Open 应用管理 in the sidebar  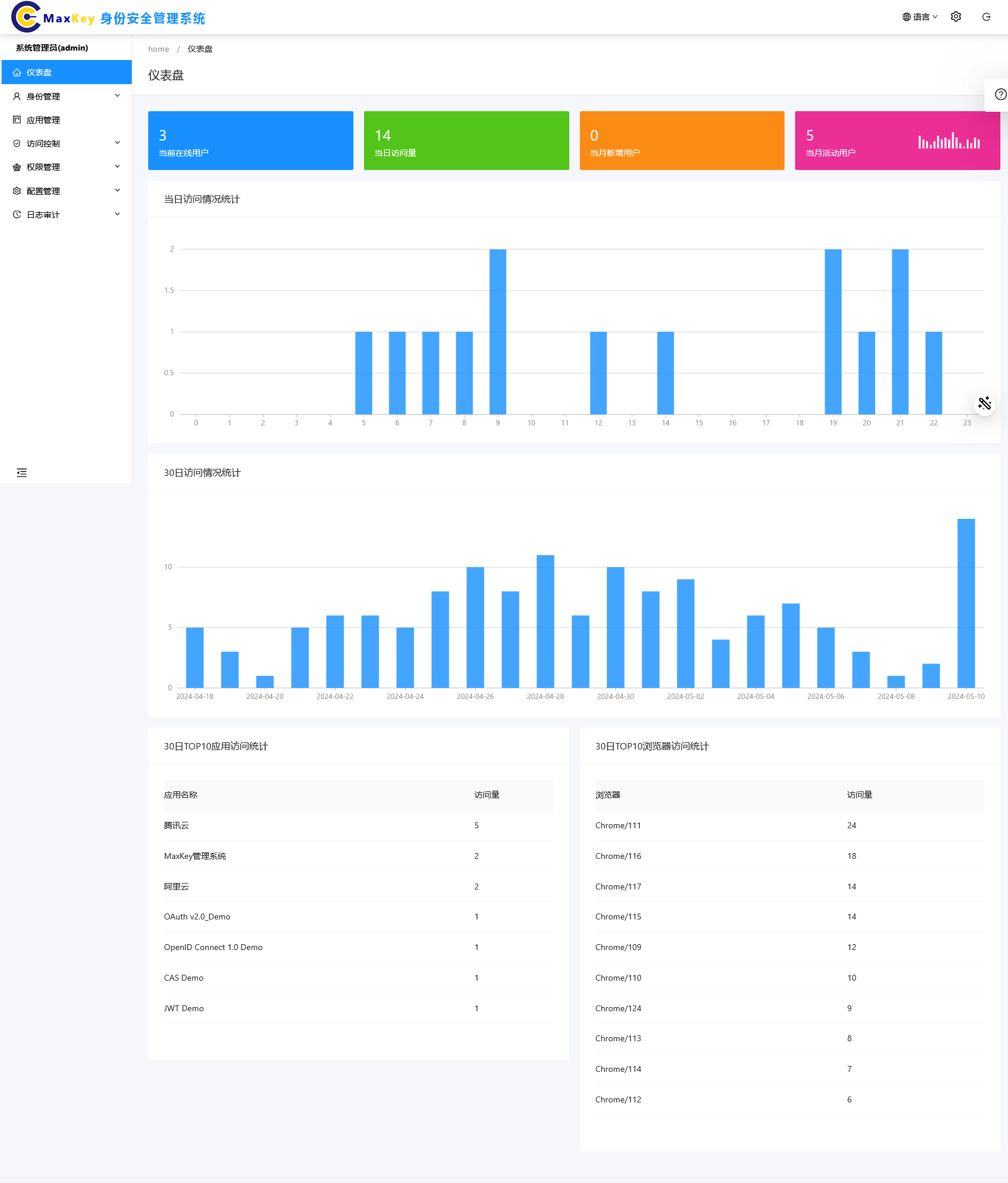click(43, 120)
